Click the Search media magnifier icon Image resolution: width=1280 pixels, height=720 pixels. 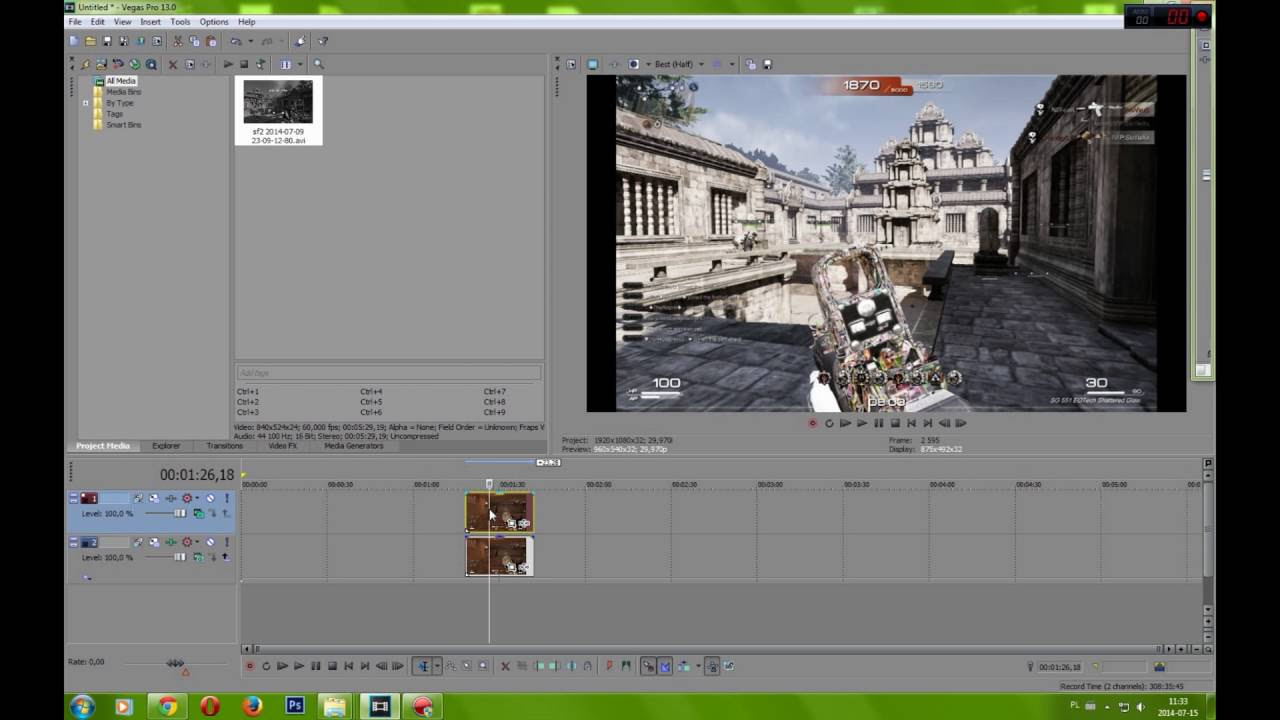pos(318,64)
